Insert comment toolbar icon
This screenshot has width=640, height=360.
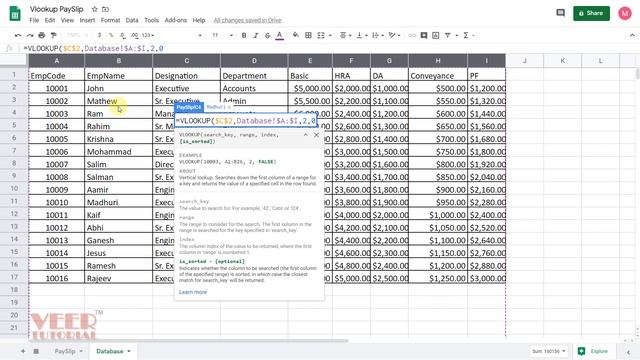coord(424,36)
